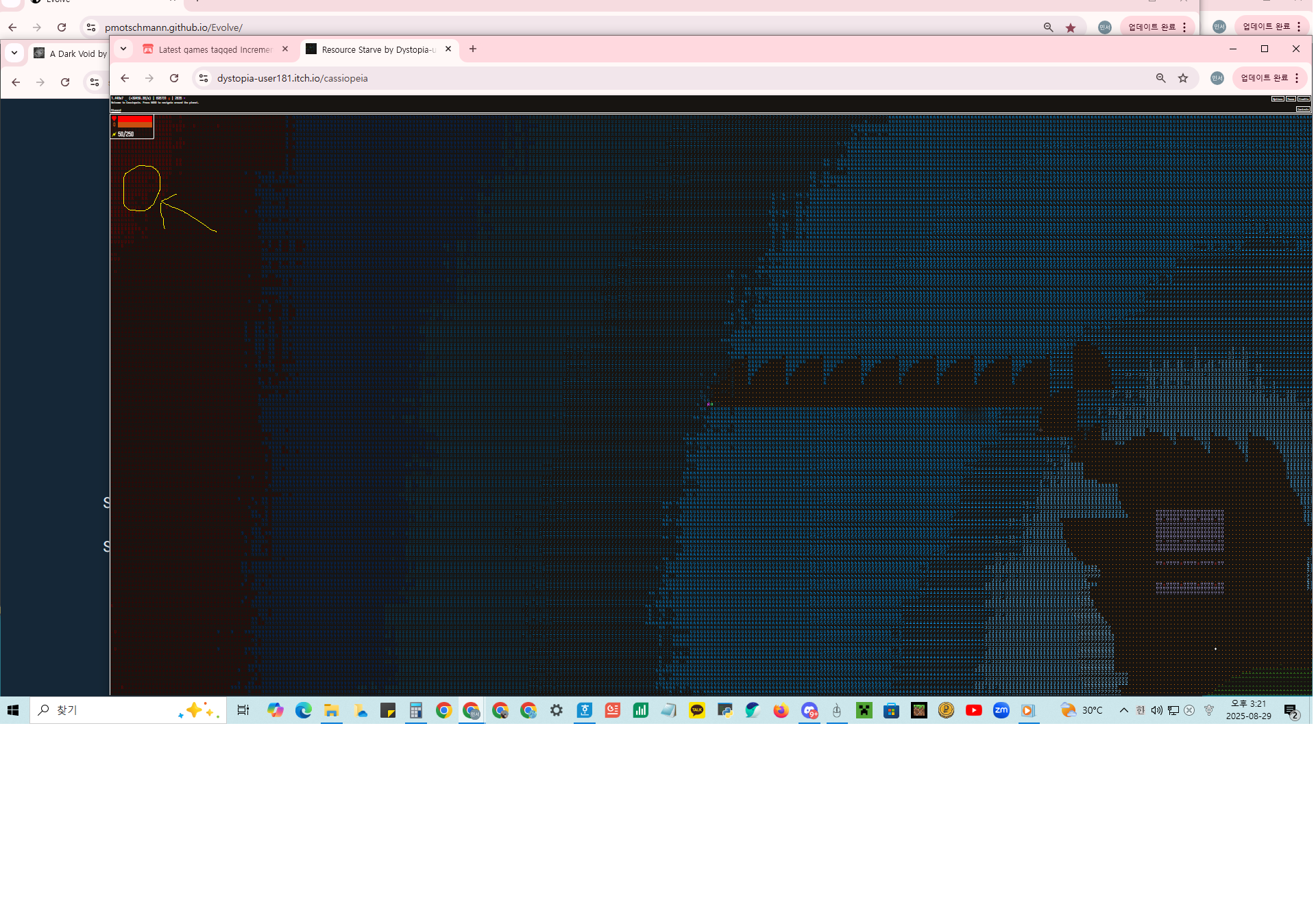Screen dimensions: 1316x909
Task: Open site information icon beside the URL
Action: click(204, 78)
